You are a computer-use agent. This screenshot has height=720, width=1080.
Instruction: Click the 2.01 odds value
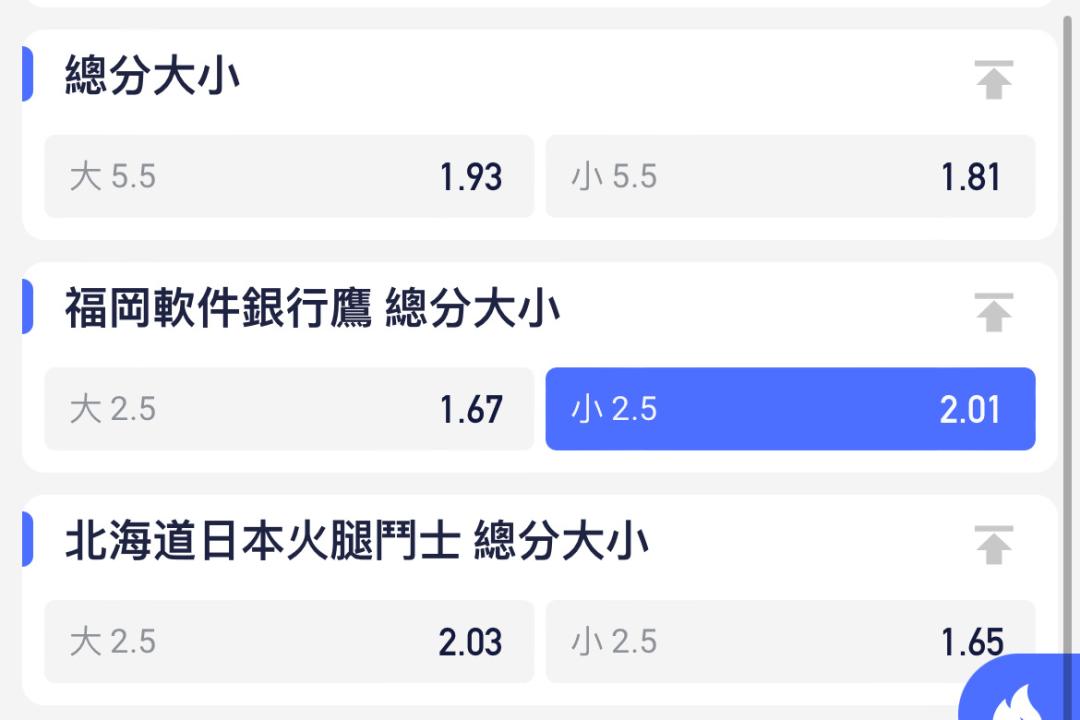pyautogui.click(x=969, y=410)
